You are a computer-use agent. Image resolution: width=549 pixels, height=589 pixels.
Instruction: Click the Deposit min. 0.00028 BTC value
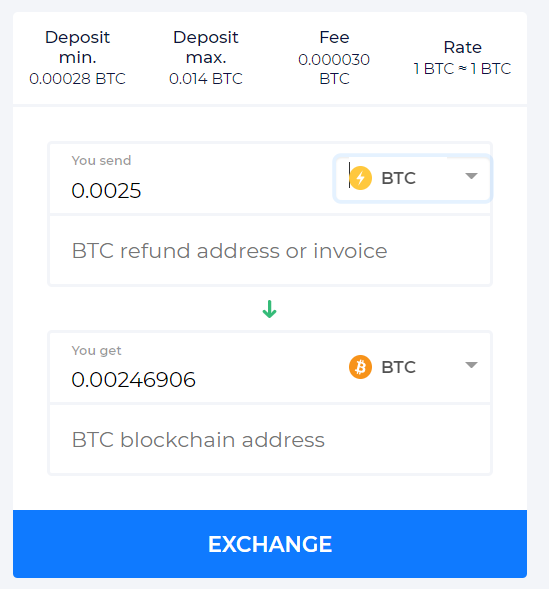pos(77,79)
